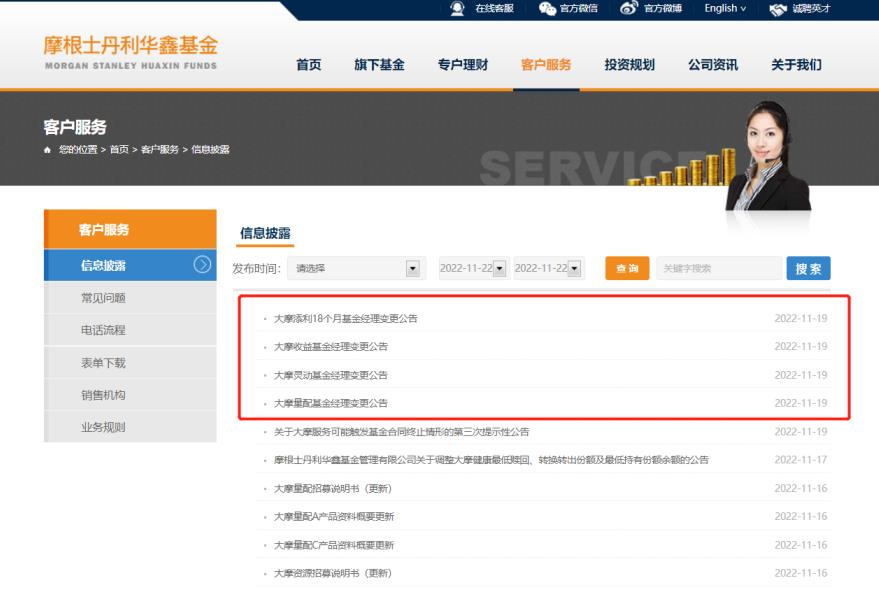Open the official Weibo icon
This screenshot has height=590, width=879.
pyautogui.click(x=630, y=9)
